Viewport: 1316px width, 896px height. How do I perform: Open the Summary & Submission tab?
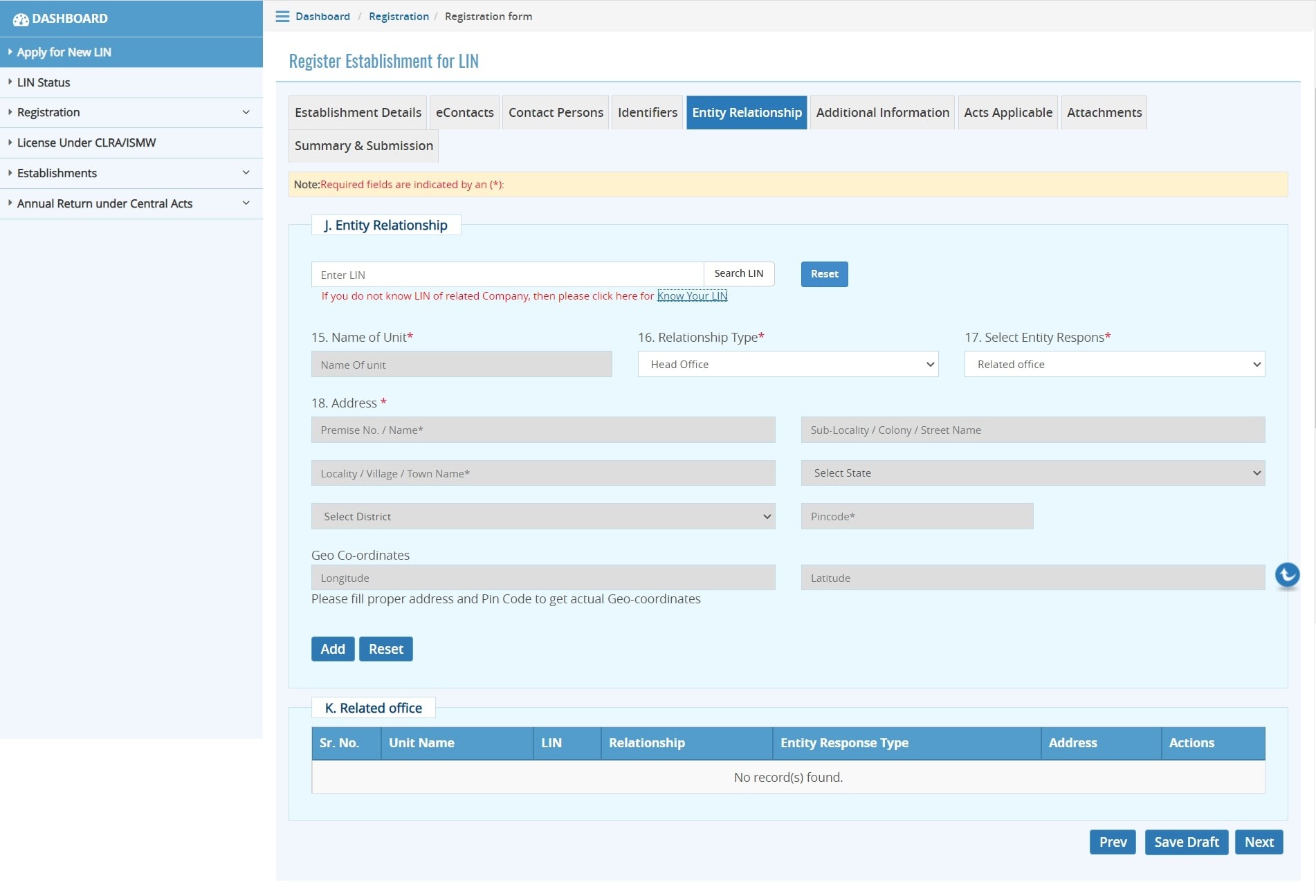(x=363, y=146)
